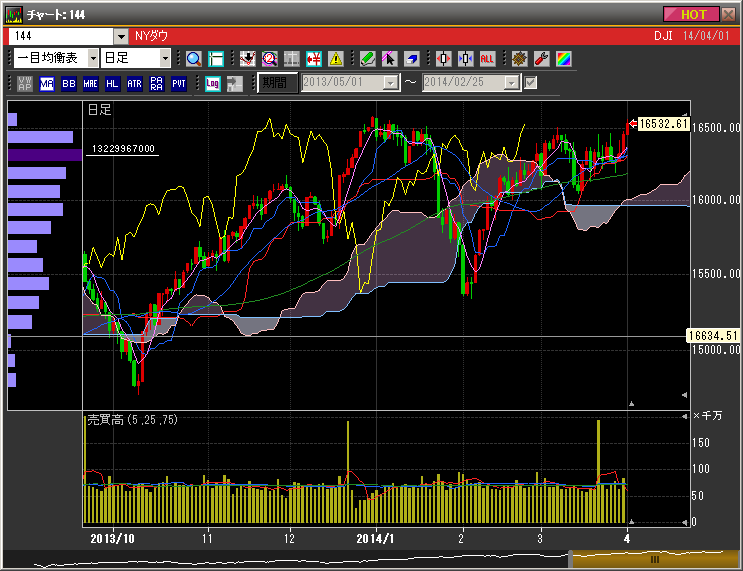Expand the 日足 timeframe dropdown
Viewport: 743px width, 571px height.
click(x=165, y=59)
